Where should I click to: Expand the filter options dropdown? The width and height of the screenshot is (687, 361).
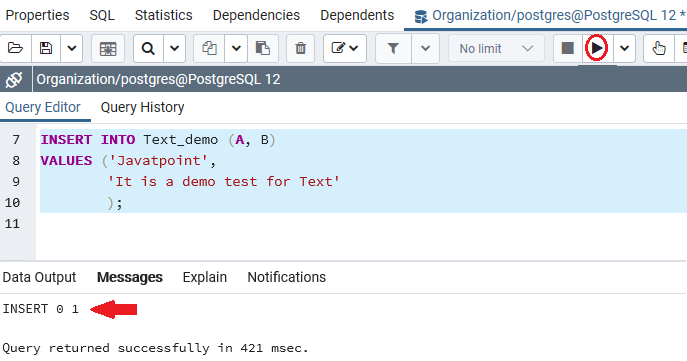[x=425, y=48]
